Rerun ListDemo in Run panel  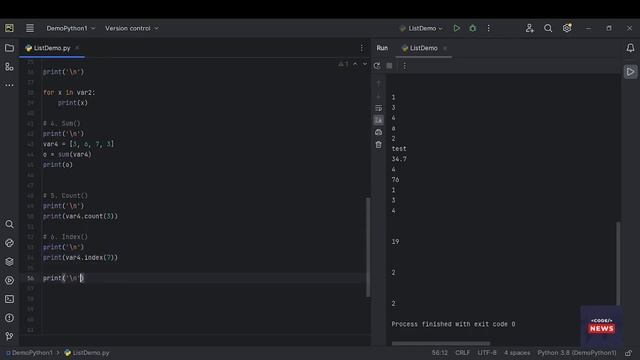377,66
